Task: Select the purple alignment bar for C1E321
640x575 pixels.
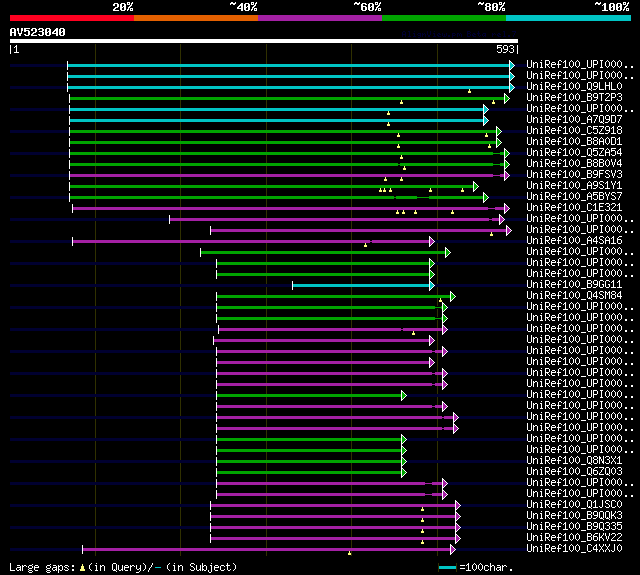Action: (289, 209)
